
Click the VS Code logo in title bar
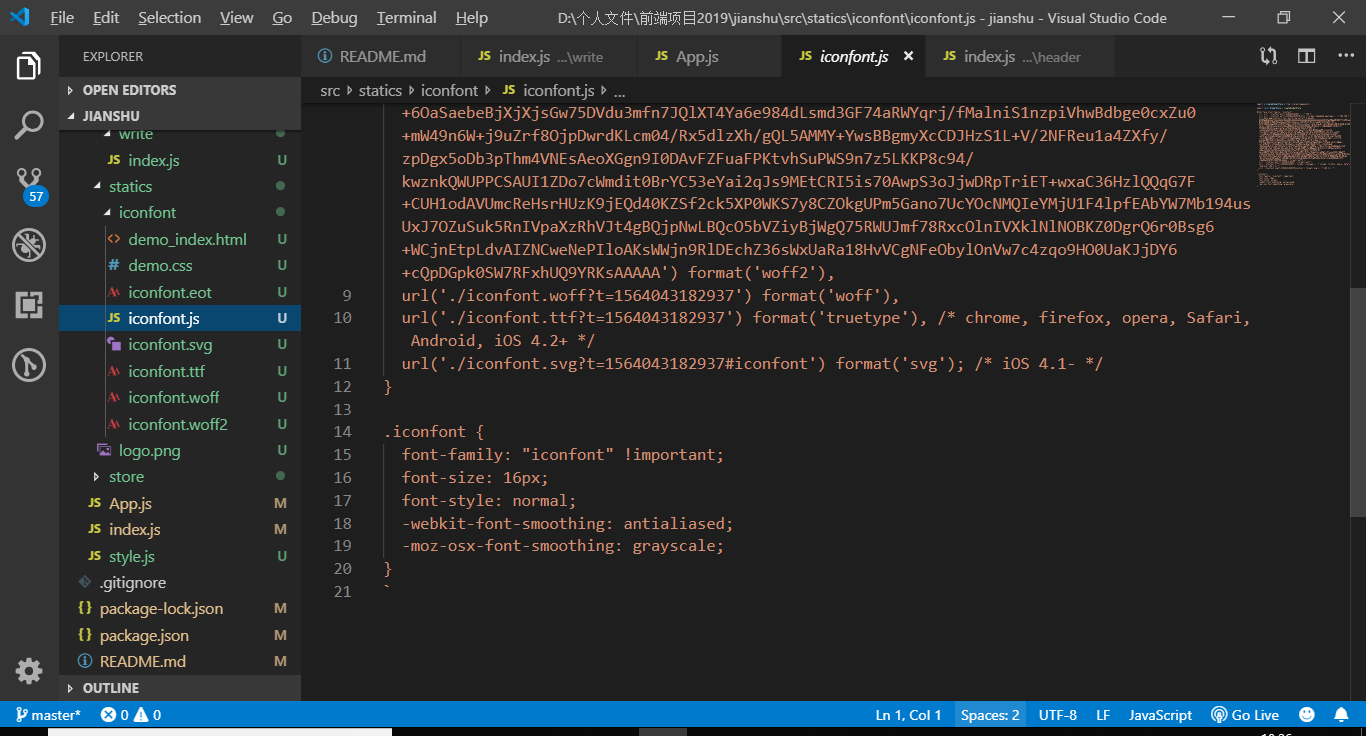point(19,17)
